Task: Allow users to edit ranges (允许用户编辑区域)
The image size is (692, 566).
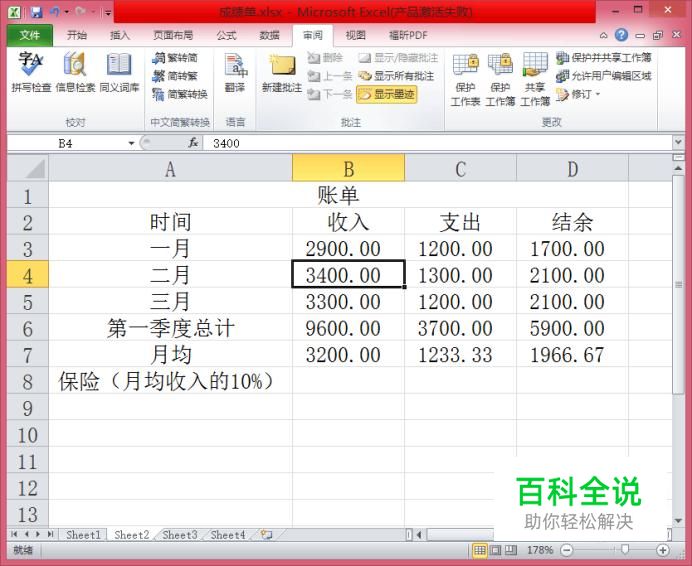Action: coord(604,76)
